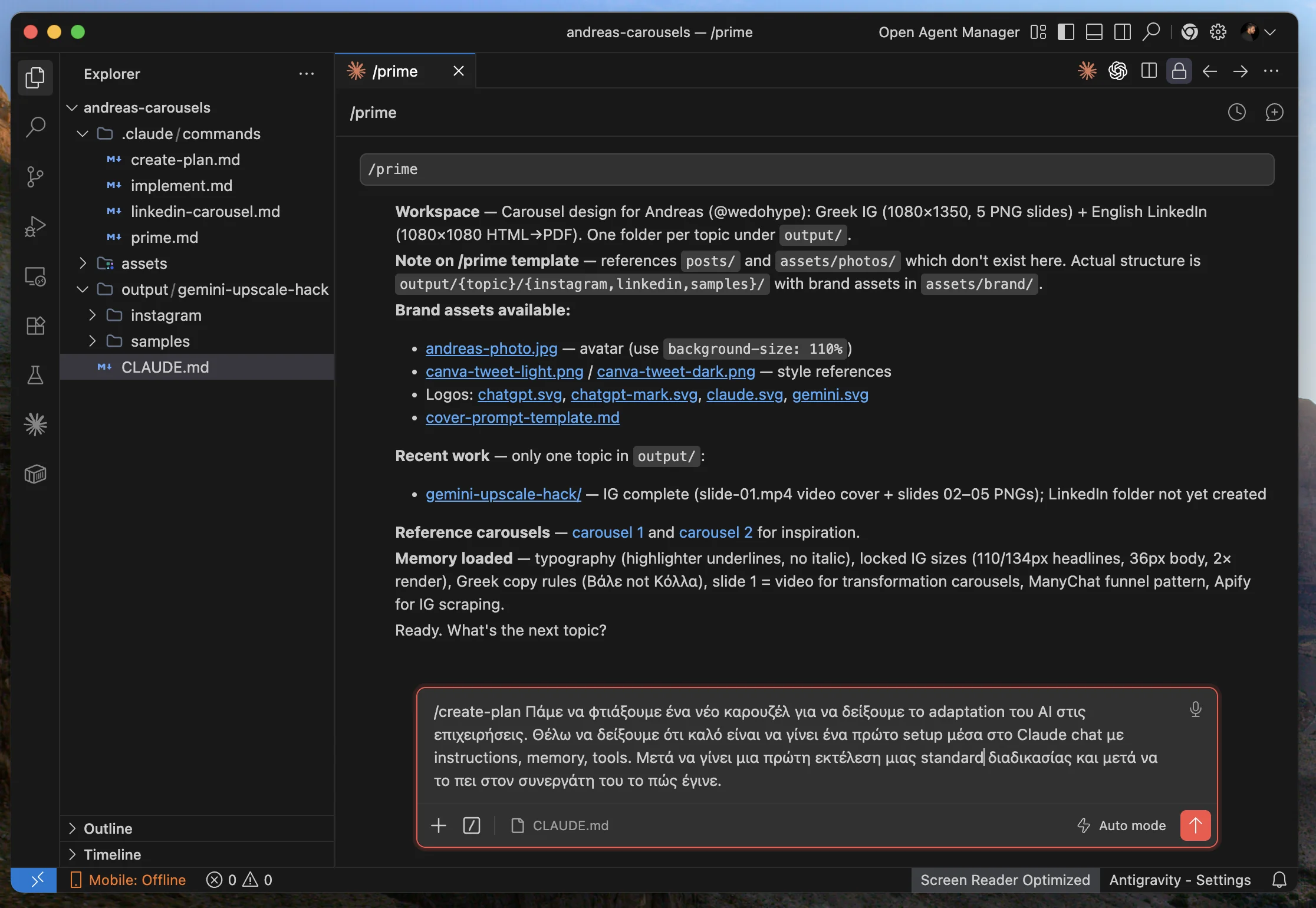
Task: Expand the Timeline section
Action: pyautogui.click(x=197, y=854)
